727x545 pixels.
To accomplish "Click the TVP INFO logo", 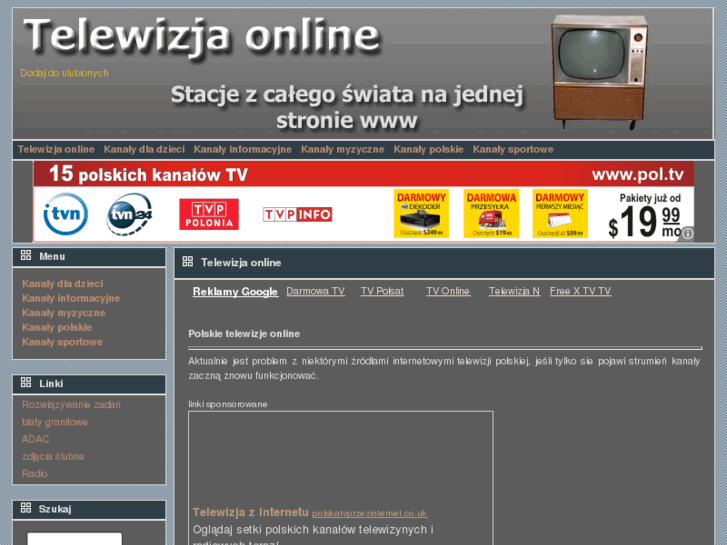I will pos(297,214).
